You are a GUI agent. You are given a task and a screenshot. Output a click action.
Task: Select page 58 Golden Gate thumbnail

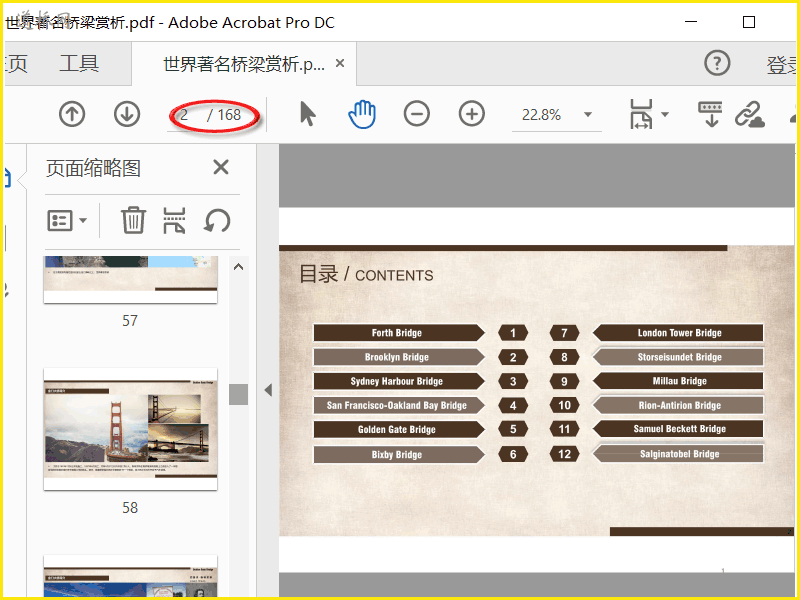coord(131,429)
